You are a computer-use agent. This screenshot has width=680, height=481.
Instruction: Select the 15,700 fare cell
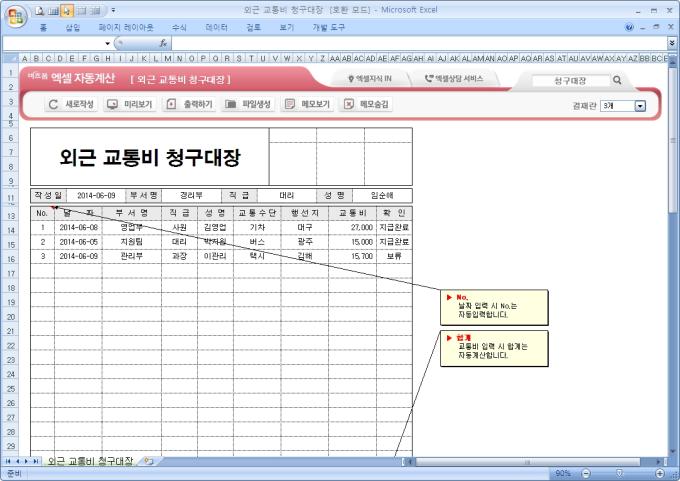(352, 256)
